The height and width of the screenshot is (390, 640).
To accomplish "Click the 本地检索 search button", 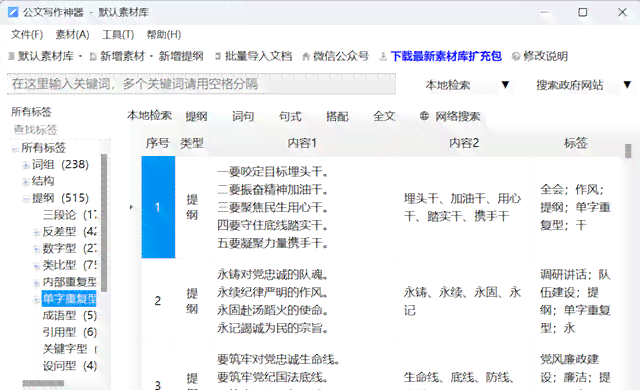I will [x=448, y=85].
